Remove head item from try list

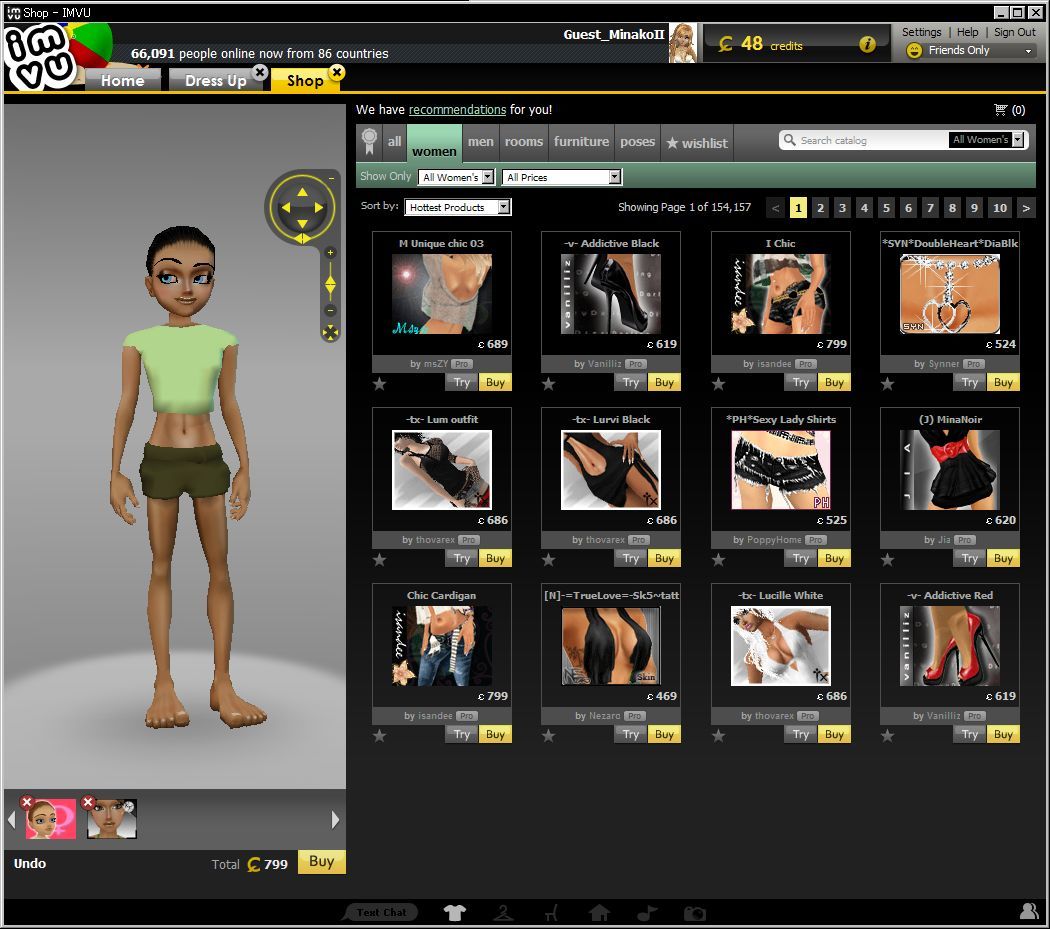pos(88,802)
